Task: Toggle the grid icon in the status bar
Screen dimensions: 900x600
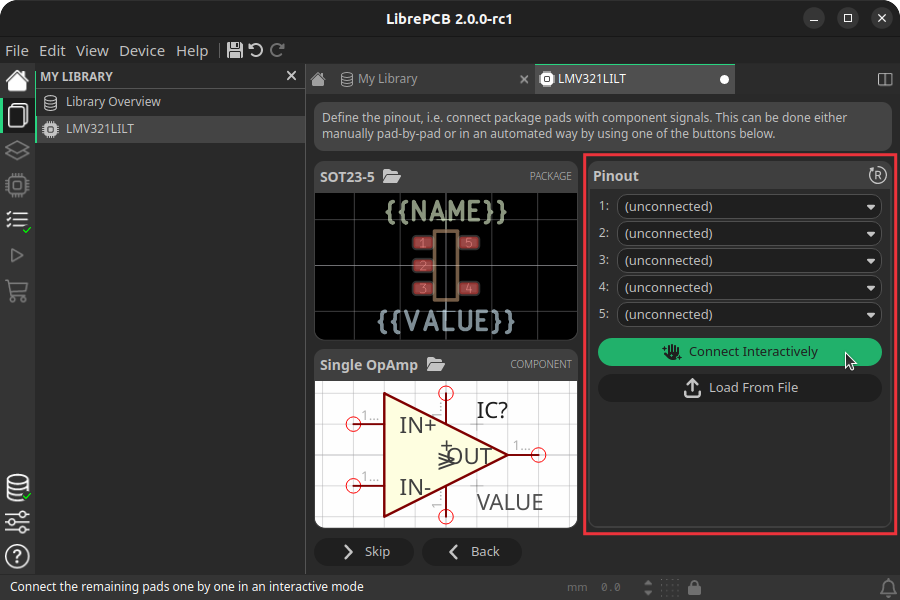Action: tap(672, 587)
